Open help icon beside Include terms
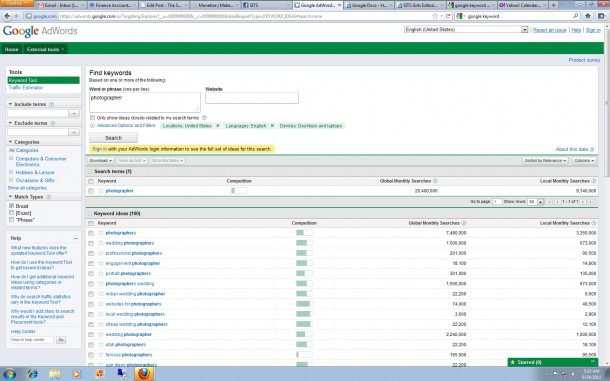The height and width of the screenshot is (381, 610). 51,104
